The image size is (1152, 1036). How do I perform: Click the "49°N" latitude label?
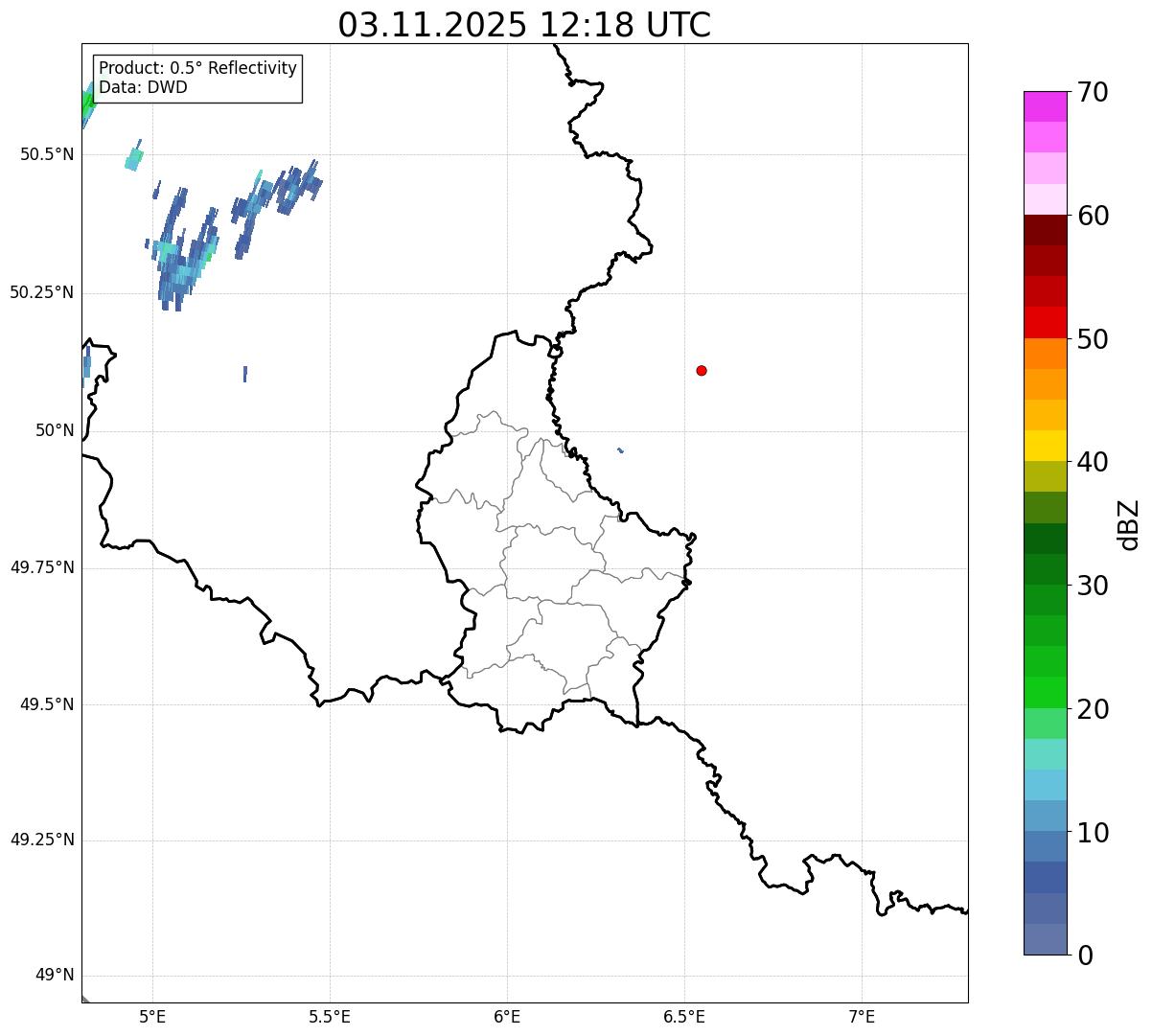pos(55,977)
